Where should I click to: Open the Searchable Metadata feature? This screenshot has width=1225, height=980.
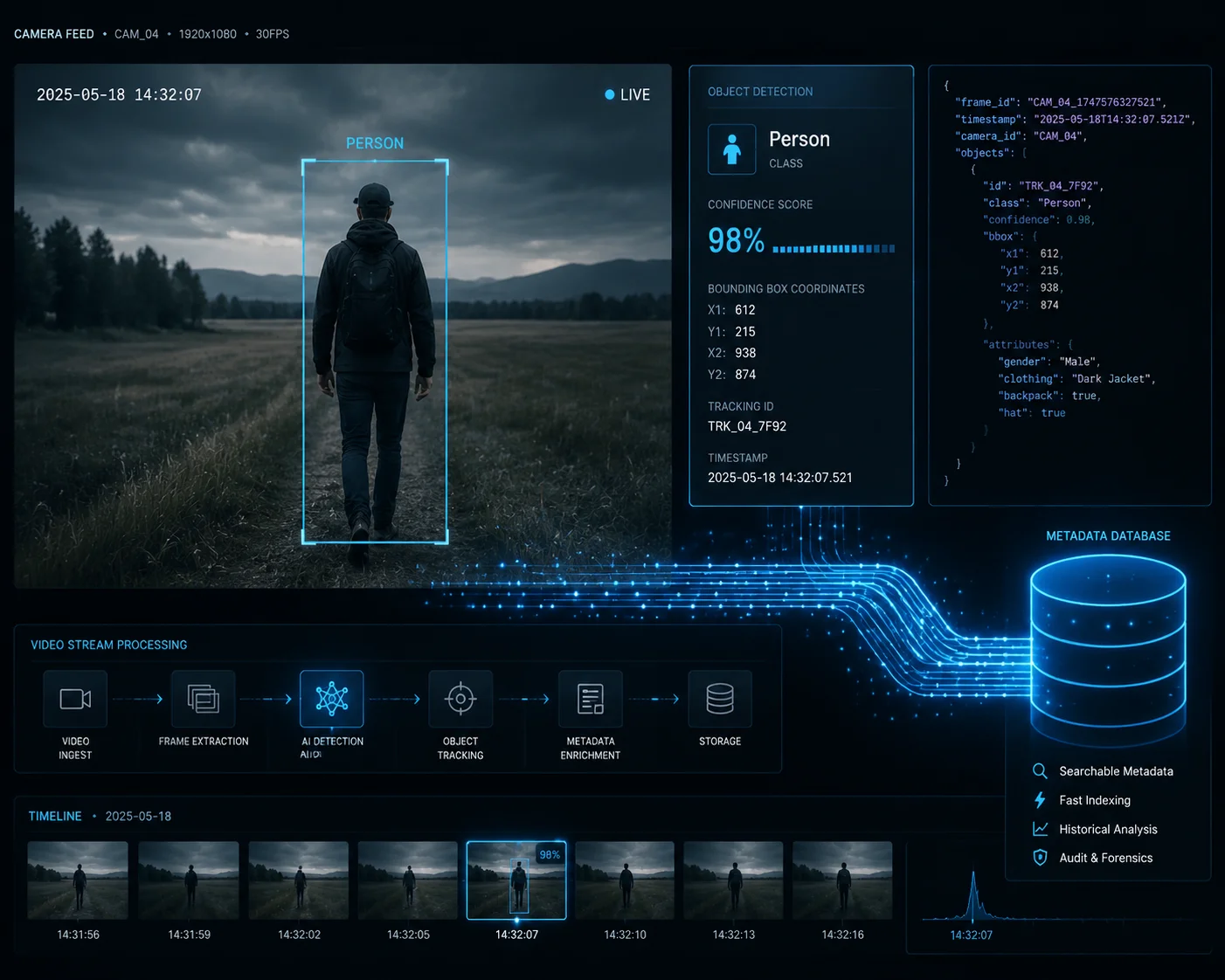[x=1116, y=771]
